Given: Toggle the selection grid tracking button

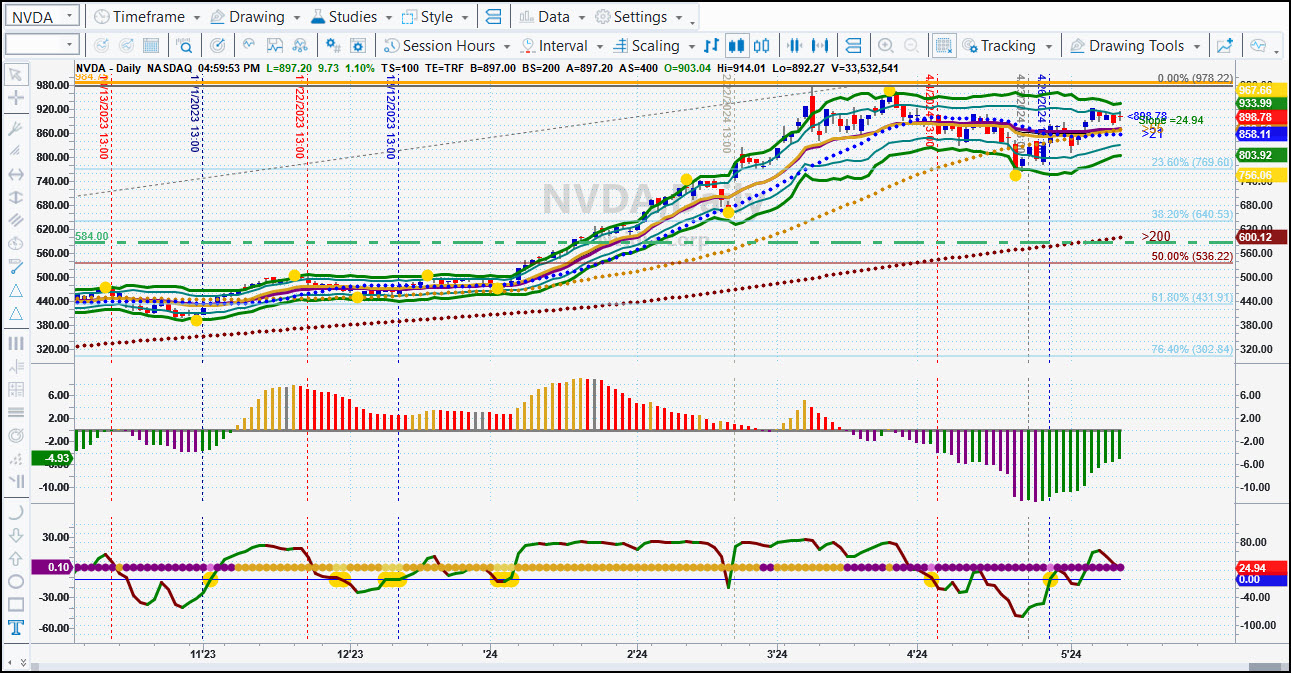Looking at the screenshot, I should click(943, 45).
